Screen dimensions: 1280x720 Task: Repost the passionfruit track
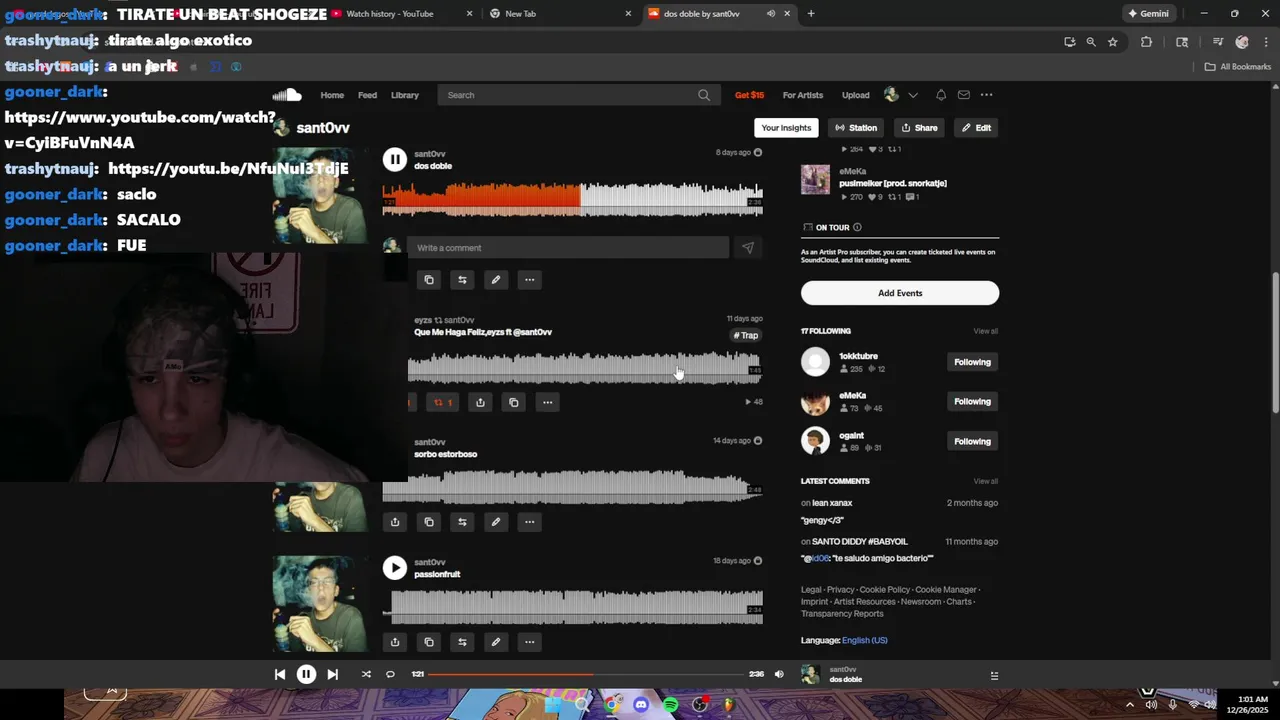point(462,642)
